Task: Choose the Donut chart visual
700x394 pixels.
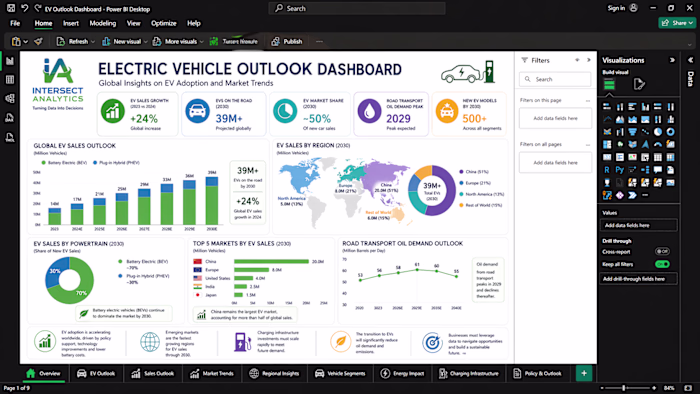Action: coord(671,132)
